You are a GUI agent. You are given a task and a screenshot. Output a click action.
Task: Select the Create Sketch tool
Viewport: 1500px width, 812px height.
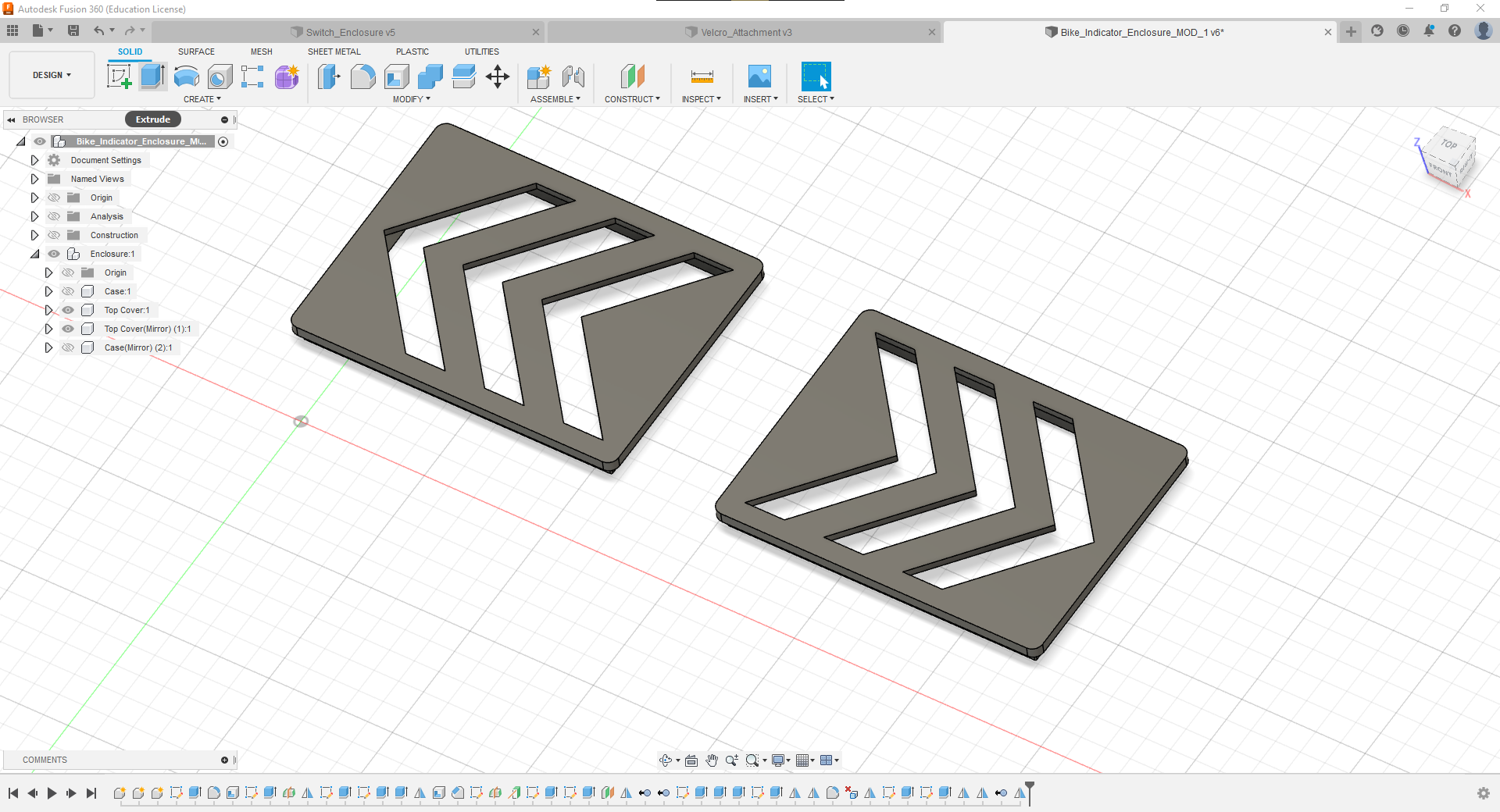(x=119, y=77)
